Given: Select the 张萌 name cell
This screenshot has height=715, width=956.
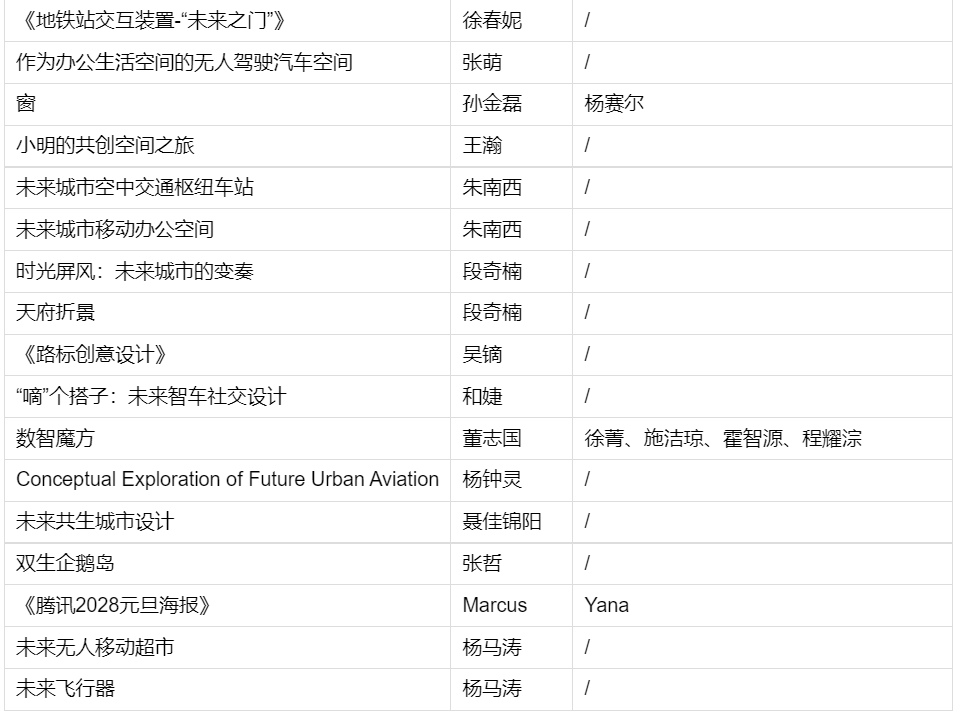Looking at the screenshot, I should 511,63.
